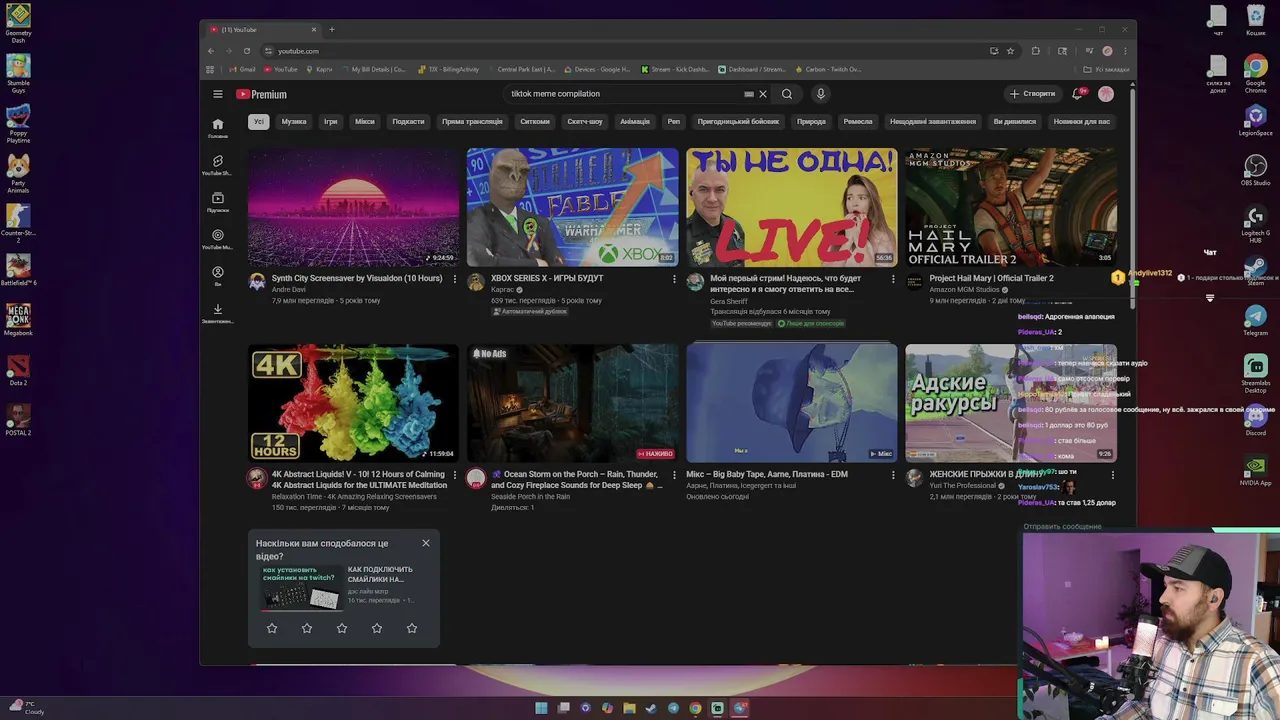This screenshot has height=720, width=1280.
Task: Open options for the 4K Abstract Liquids video
Action: tap(455, 475)
